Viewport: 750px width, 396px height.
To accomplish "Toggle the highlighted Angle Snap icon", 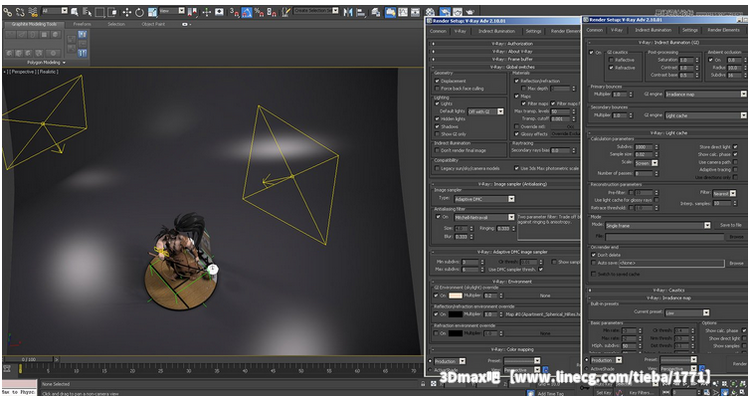I will pos(247,12).
